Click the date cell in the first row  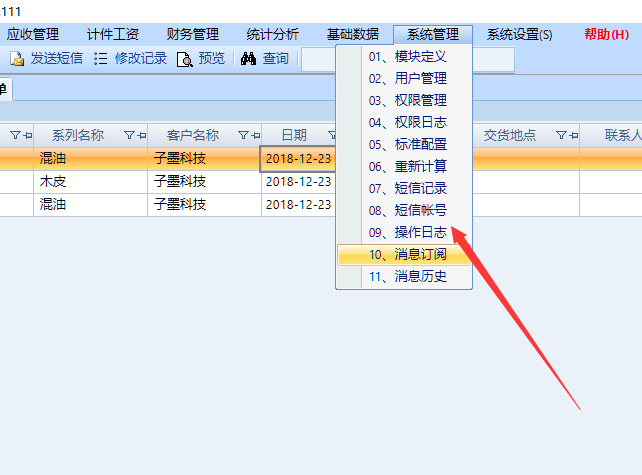click(x=297, y=159)
